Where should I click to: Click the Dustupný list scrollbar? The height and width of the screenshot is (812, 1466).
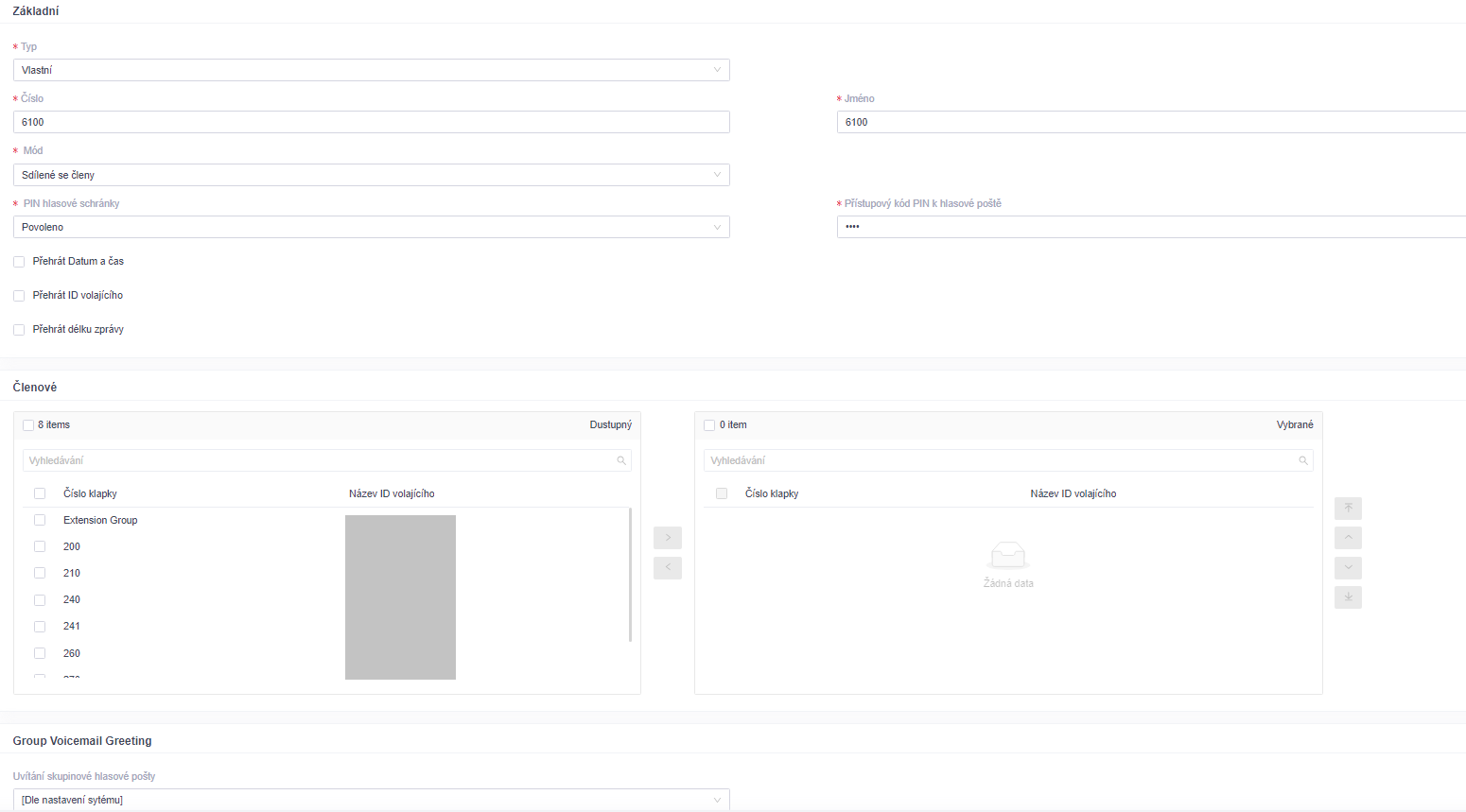pyautogui.click(x=630, y=575)
